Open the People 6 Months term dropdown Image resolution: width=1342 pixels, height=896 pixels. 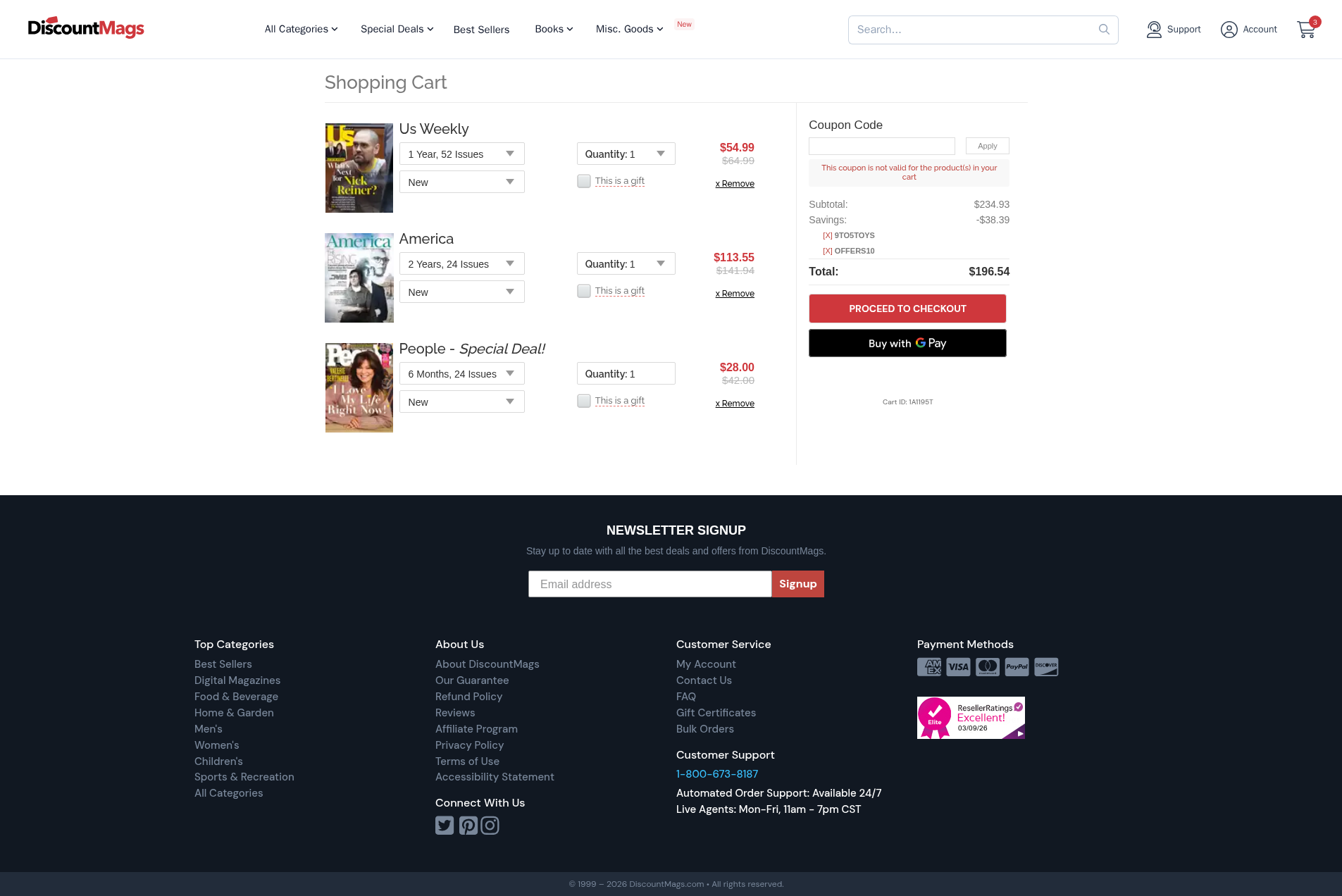(461, 374)
